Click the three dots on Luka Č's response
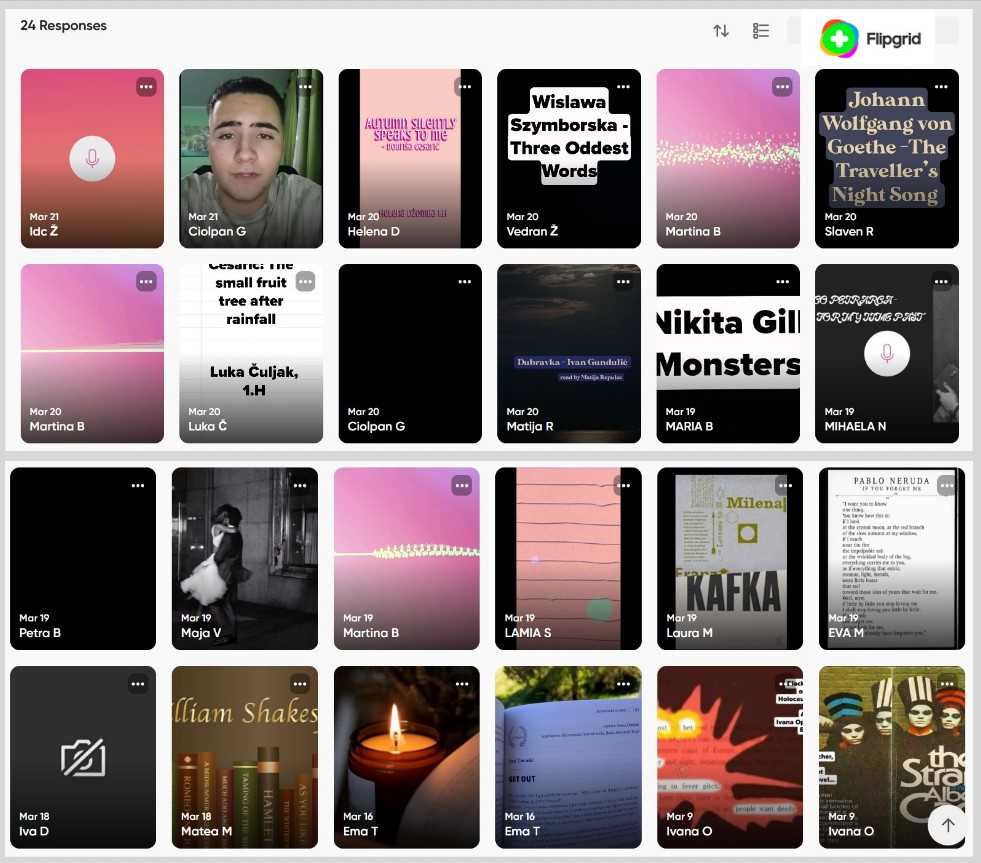This screenshot has width=981, height=863. (x=305, y=282)
